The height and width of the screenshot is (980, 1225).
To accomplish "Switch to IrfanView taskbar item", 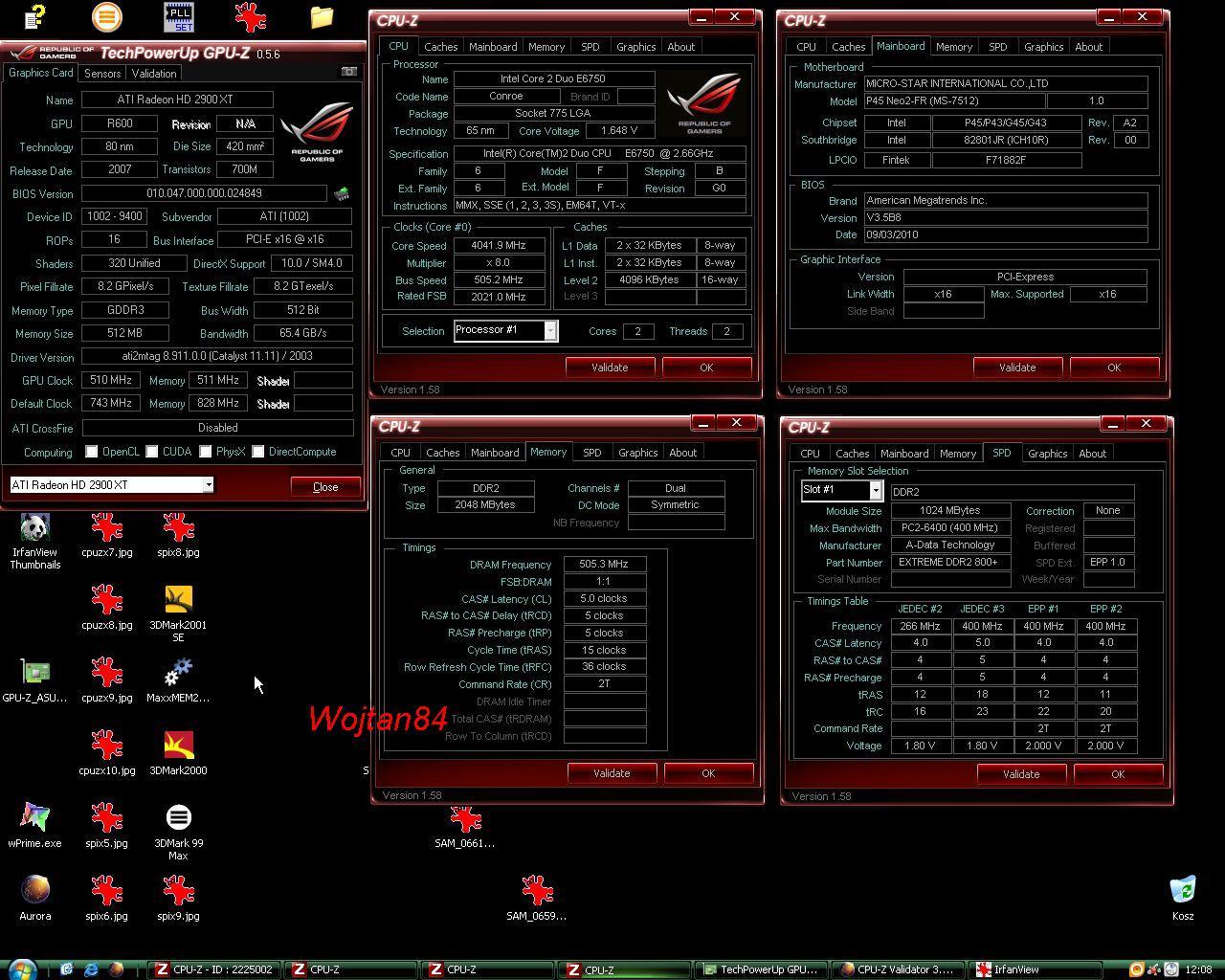I will (1034, 969).
